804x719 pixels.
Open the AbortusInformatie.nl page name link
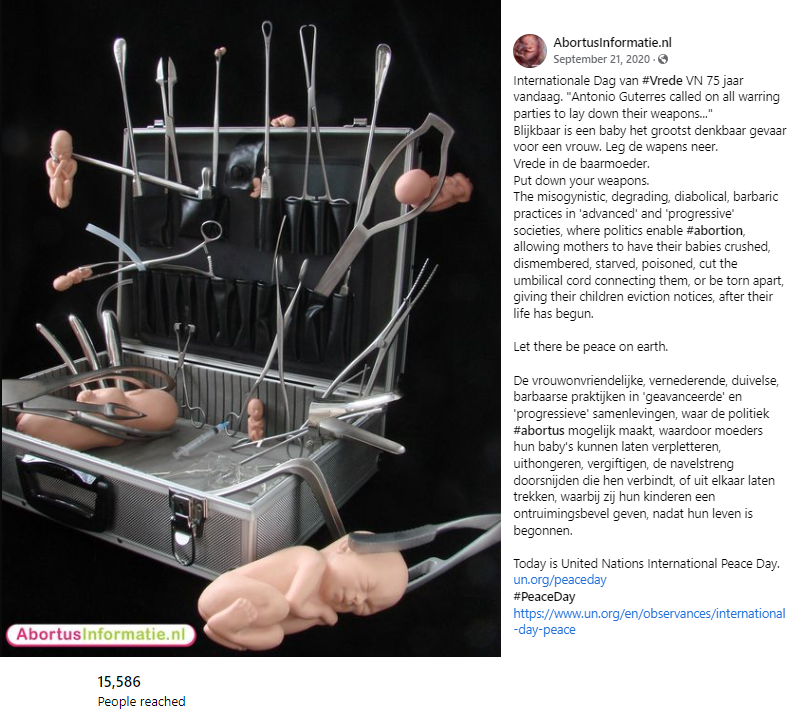click(612, 43)
